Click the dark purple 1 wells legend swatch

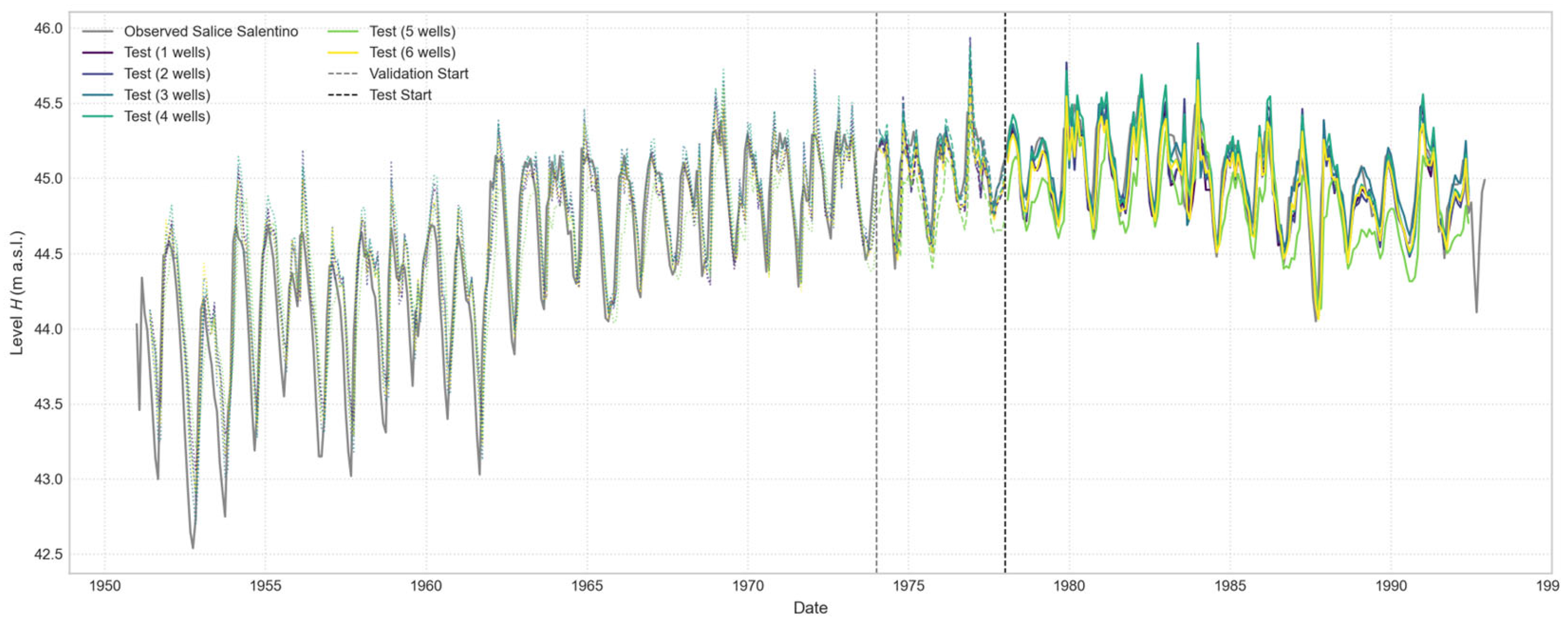click(x=97, y=53)
